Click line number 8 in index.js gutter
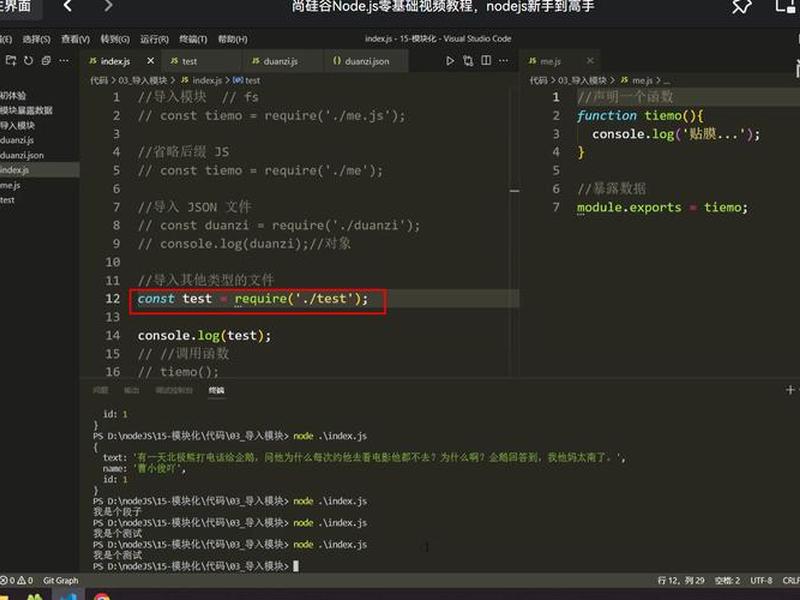 click(116, 225)
